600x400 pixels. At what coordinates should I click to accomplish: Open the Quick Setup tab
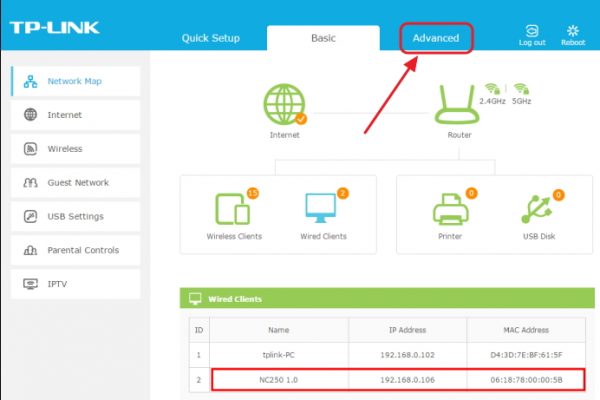point(211,38)
